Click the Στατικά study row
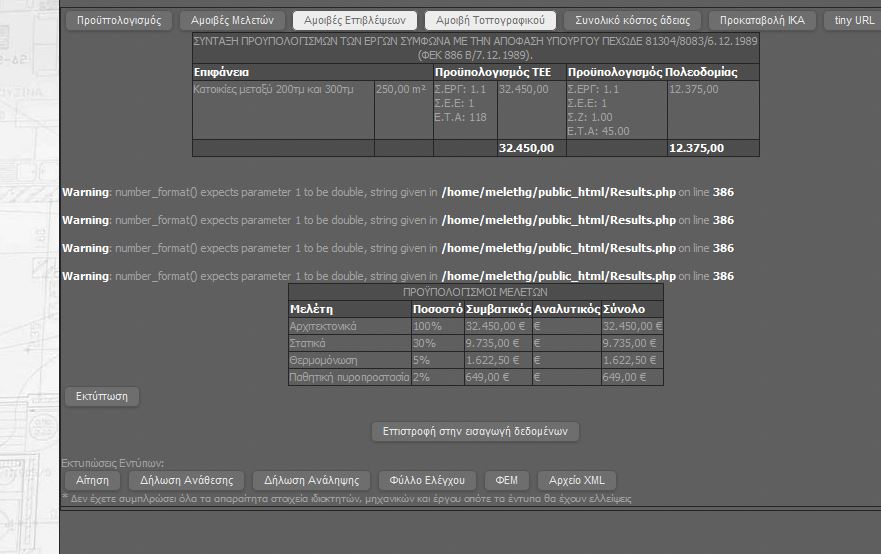Viewport: 881px width, 554px height. pyautogui.click(x=307, y=343)
